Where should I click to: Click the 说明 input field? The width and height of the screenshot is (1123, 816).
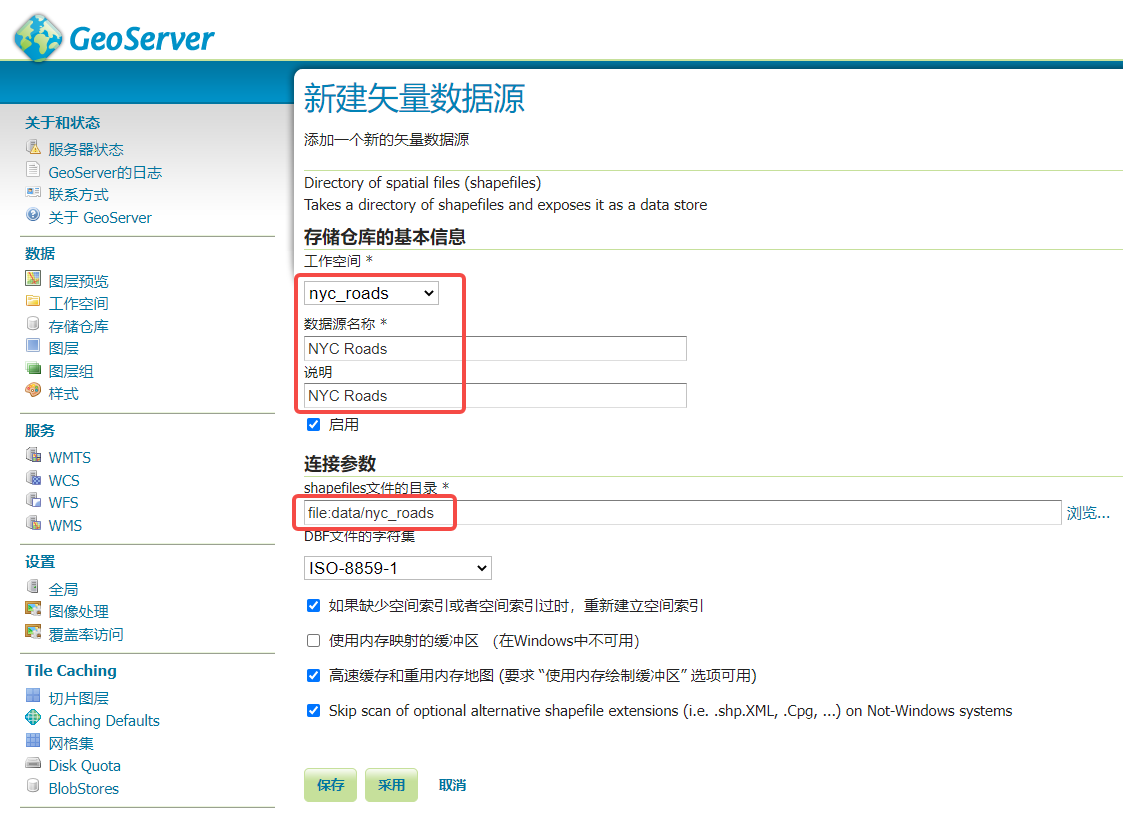[x=495, y=395]
